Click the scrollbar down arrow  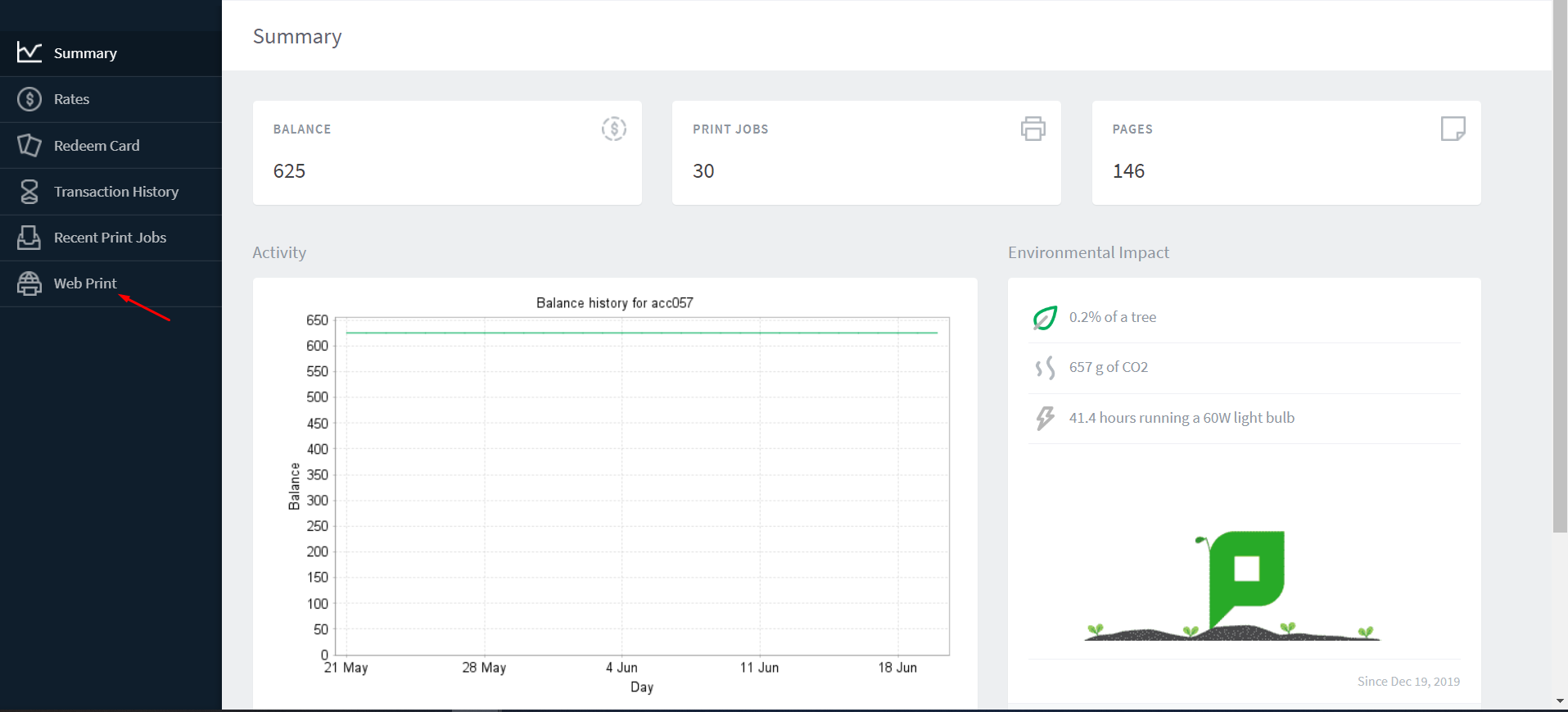point(1560,701)
